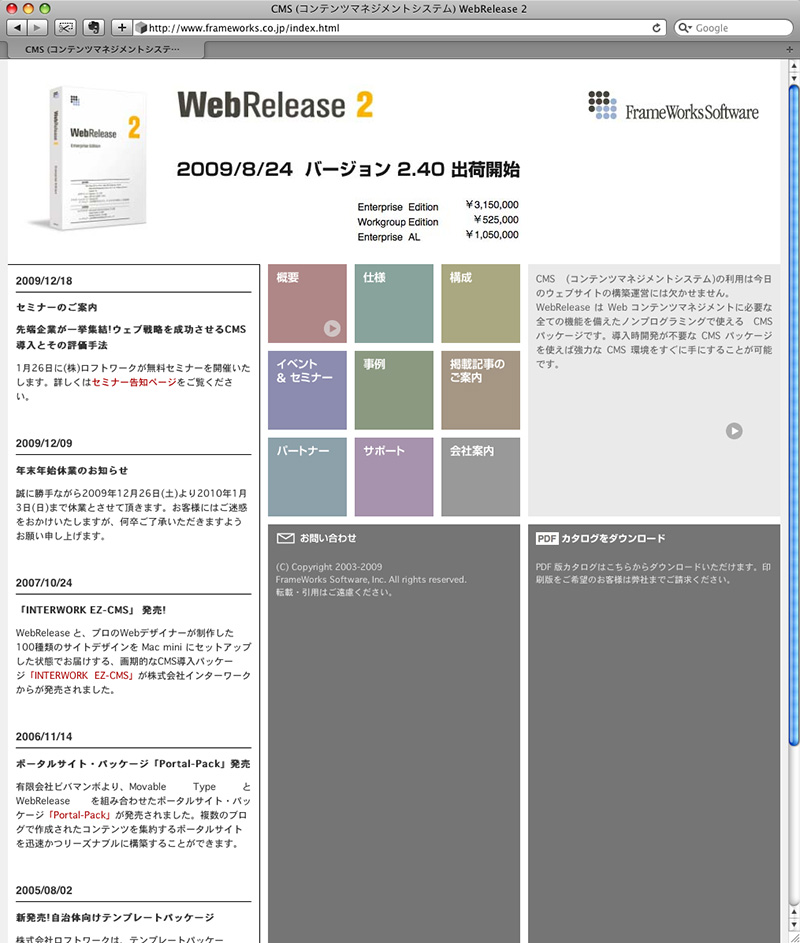Click the セミナーのご案内 heading
Viewport: 800px width, 943px height.
coord(57,307)
